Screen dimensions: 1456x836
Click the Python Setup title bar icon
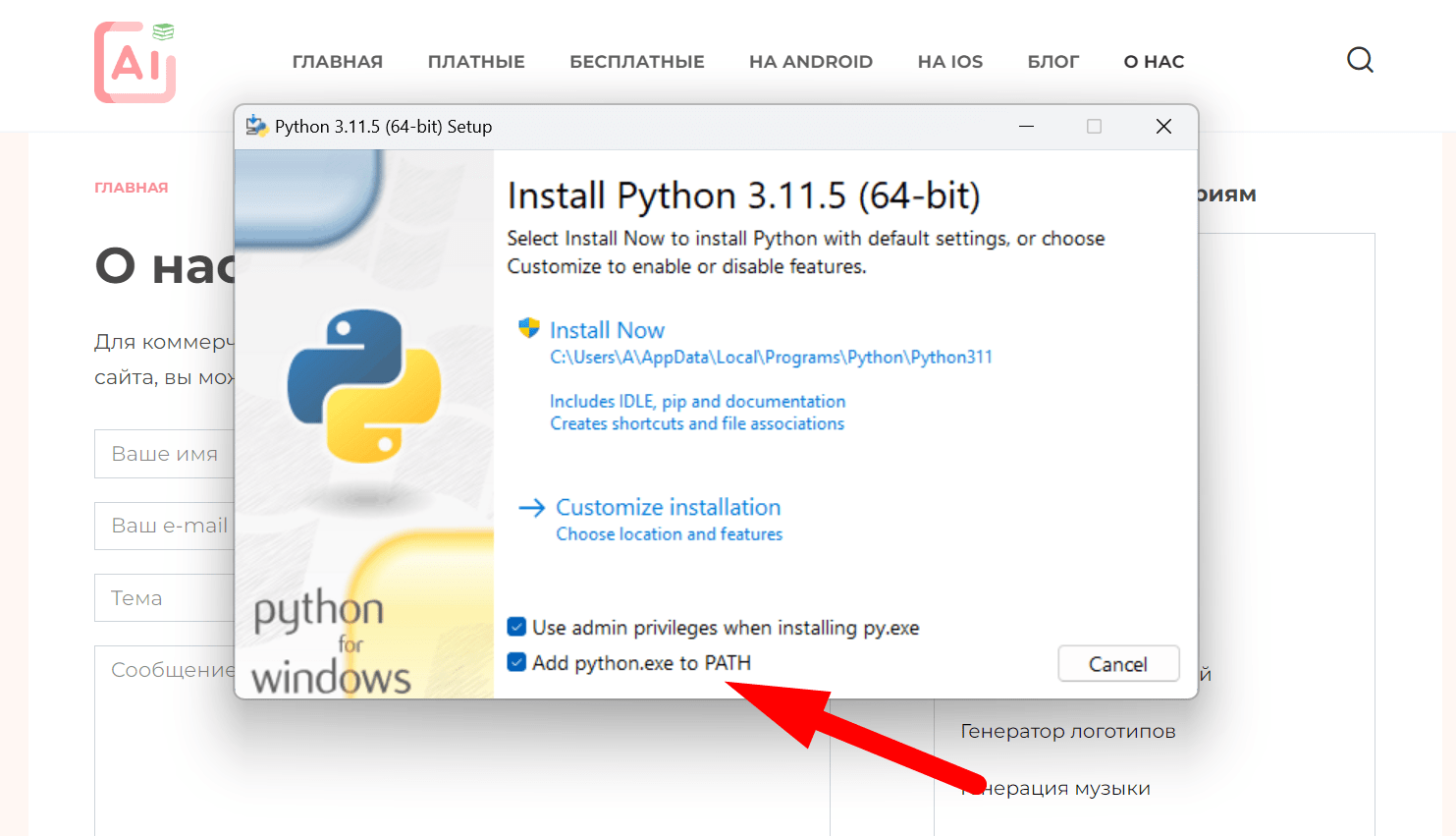coord(256,126)
